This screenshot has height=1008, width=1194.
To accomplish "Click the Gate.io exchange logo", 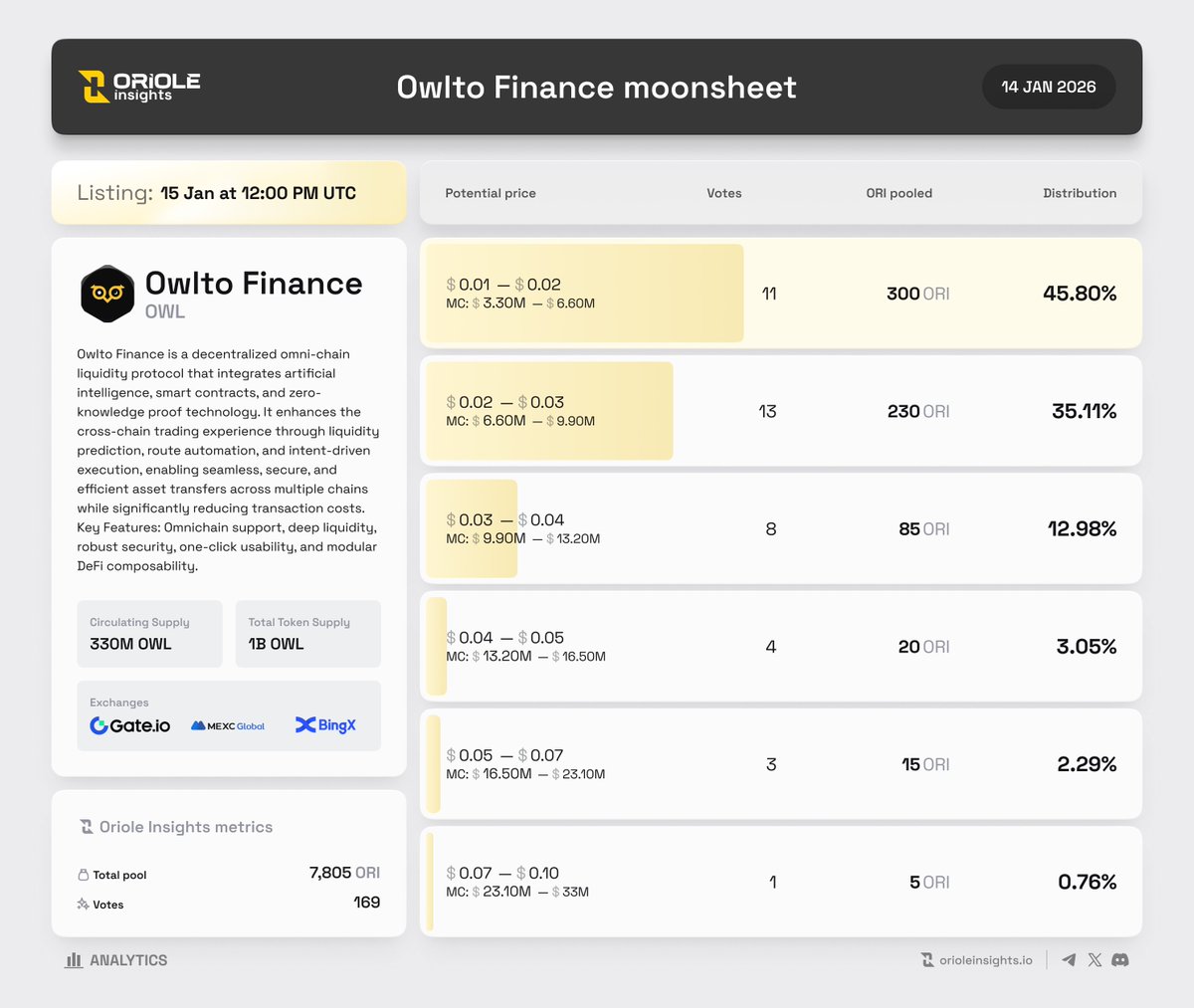I will click(x=130, y=725).
